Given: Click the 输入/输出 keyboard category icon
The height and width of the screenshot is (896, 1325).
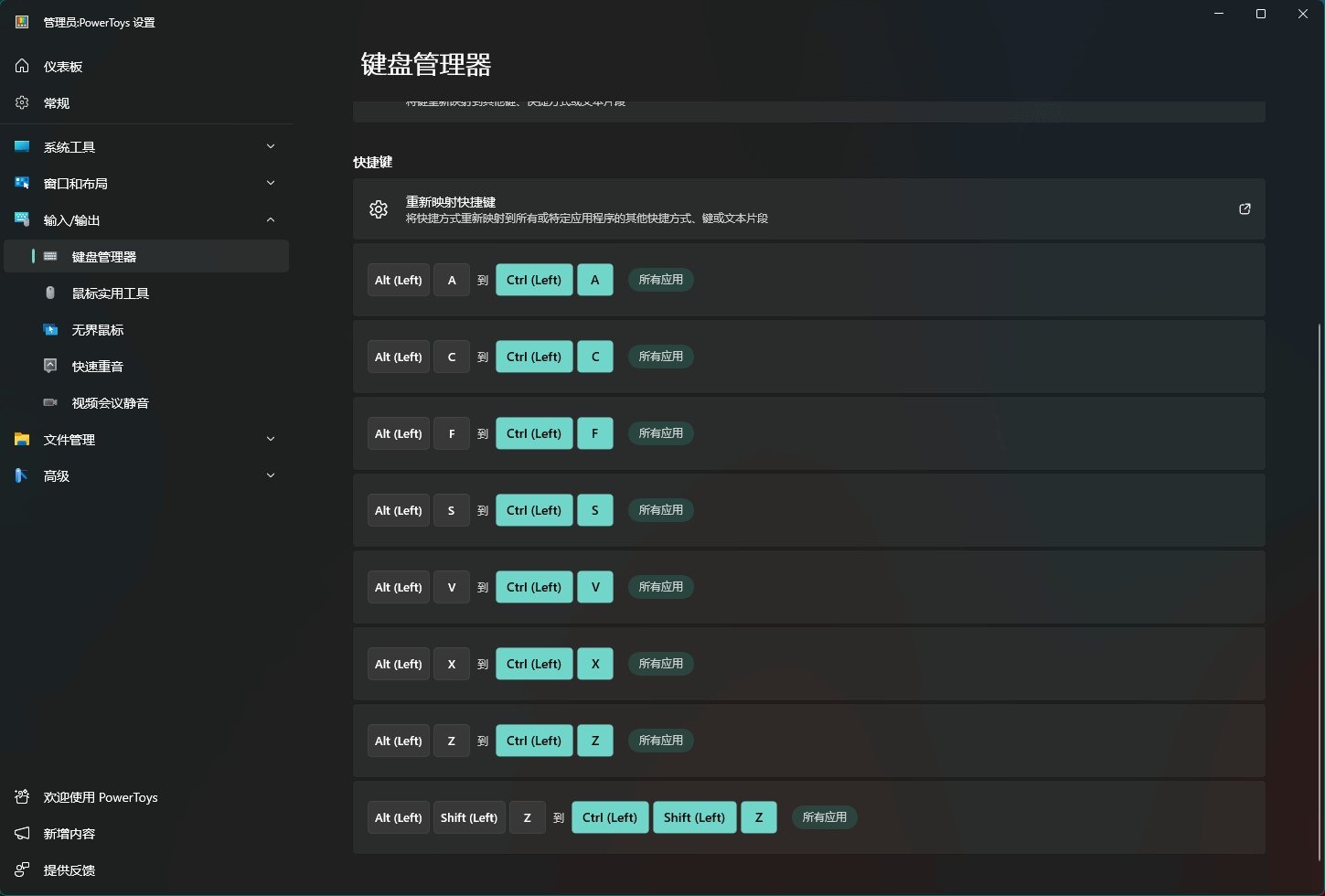Looking at the screenshot, I should tap(22, 219).
